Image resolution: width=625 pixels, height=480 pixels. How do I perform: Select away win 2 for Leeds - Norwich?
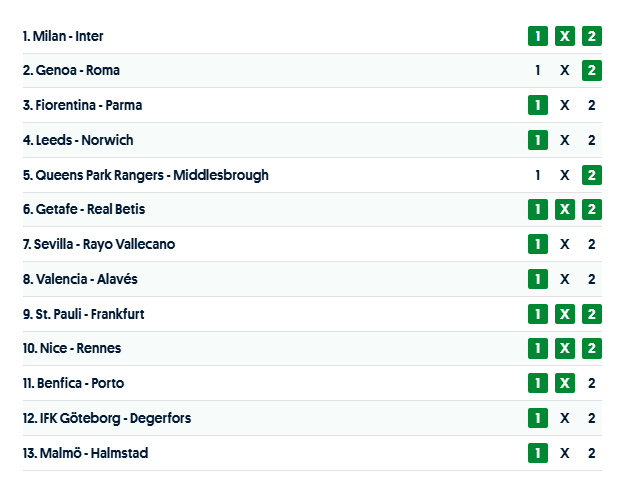592,140
